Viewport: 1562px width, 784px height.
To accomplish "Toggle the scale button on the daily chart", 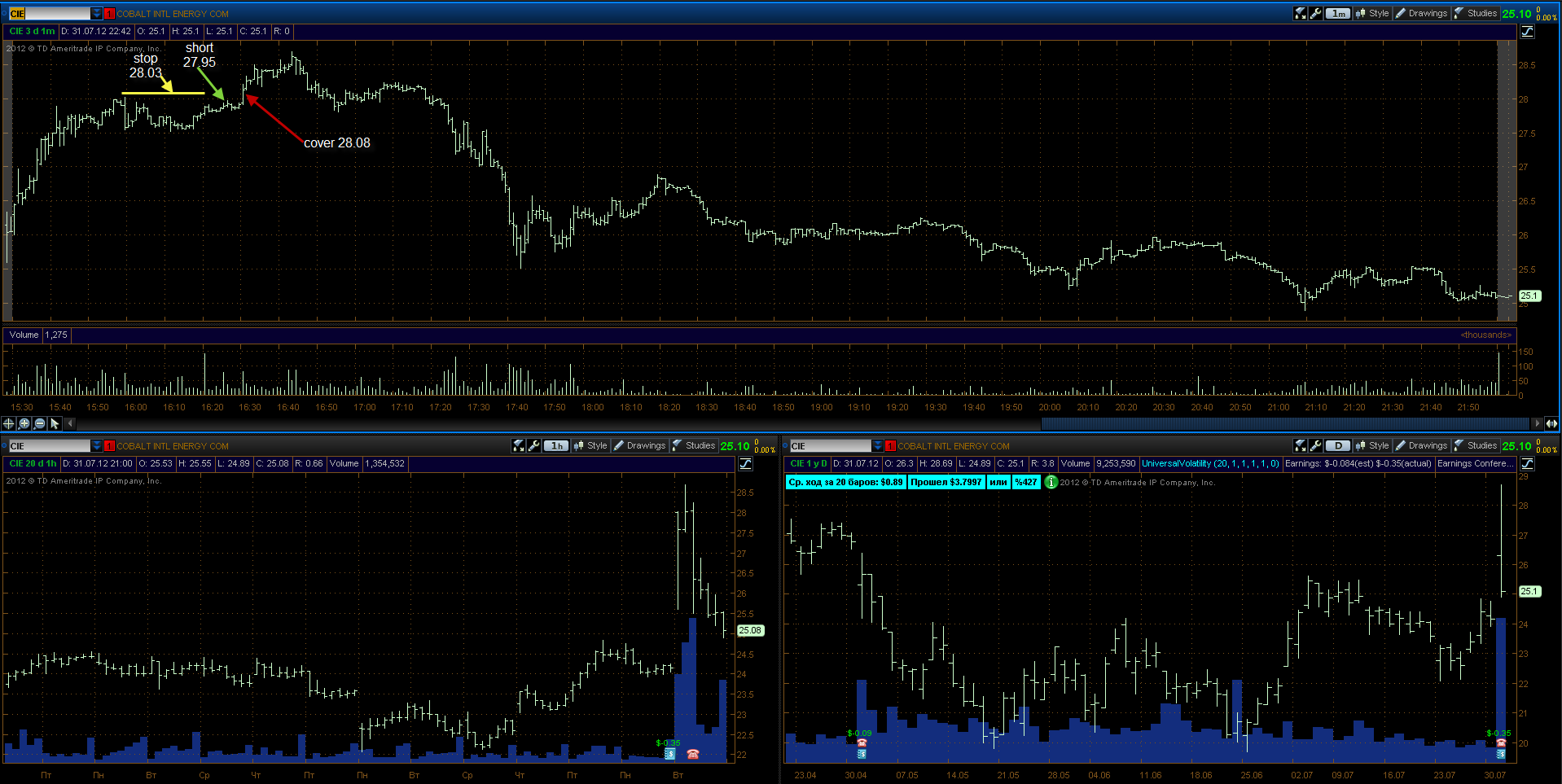I will tap(1528, 463).
